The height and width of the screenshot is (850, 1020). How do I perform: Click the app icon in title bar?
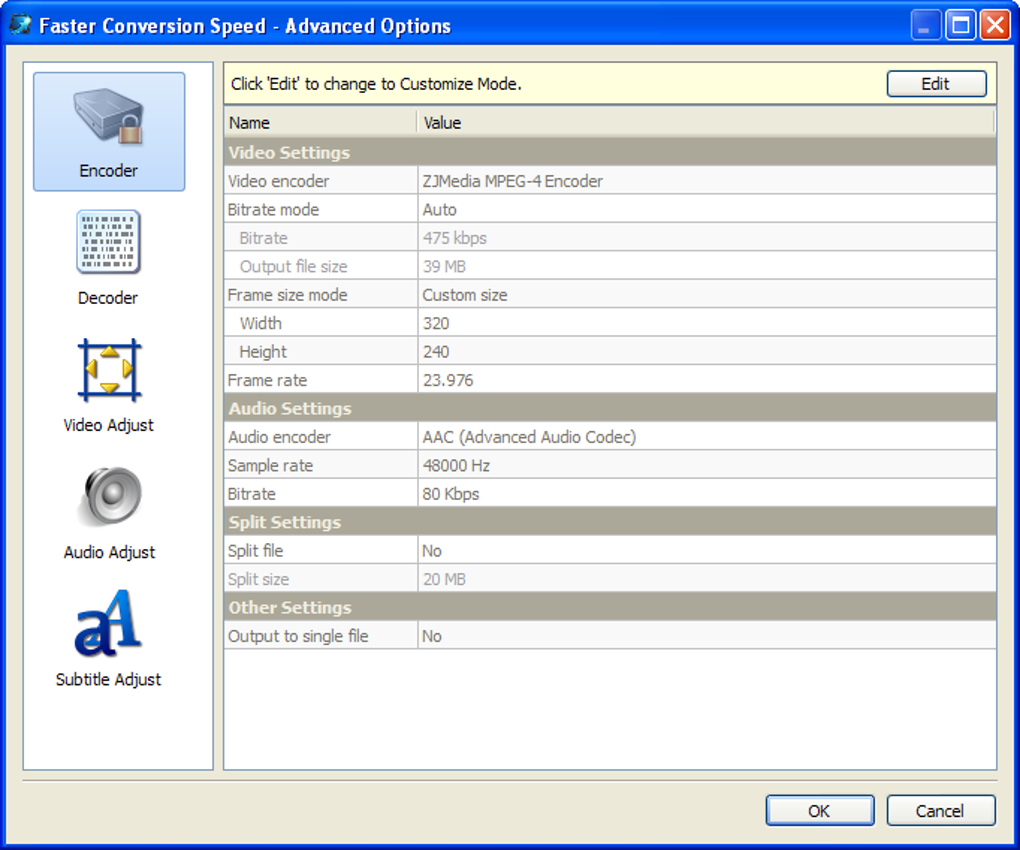[x=20, y=25]
